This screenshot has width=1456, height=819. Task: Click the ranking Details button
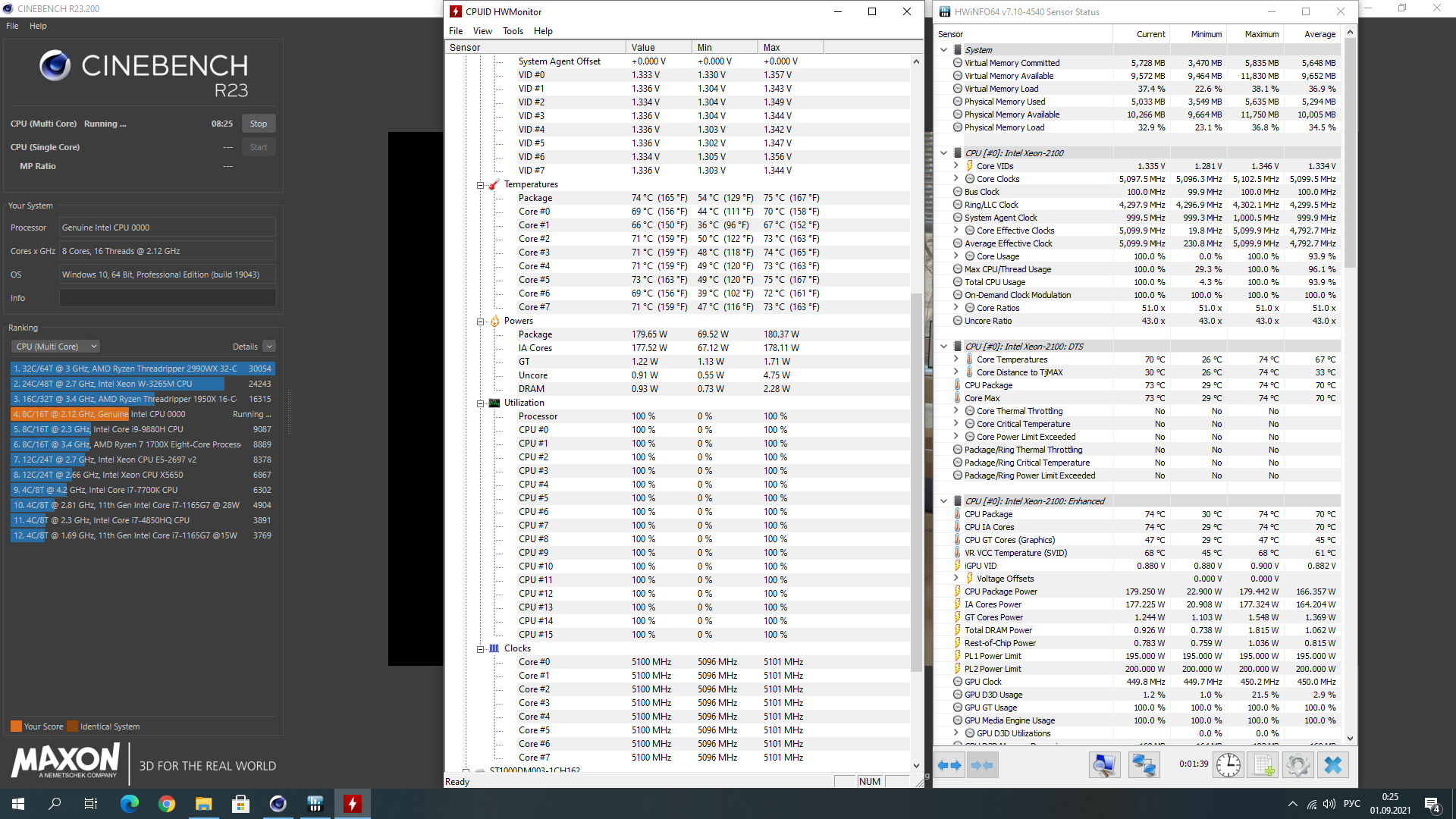[245, 347]
